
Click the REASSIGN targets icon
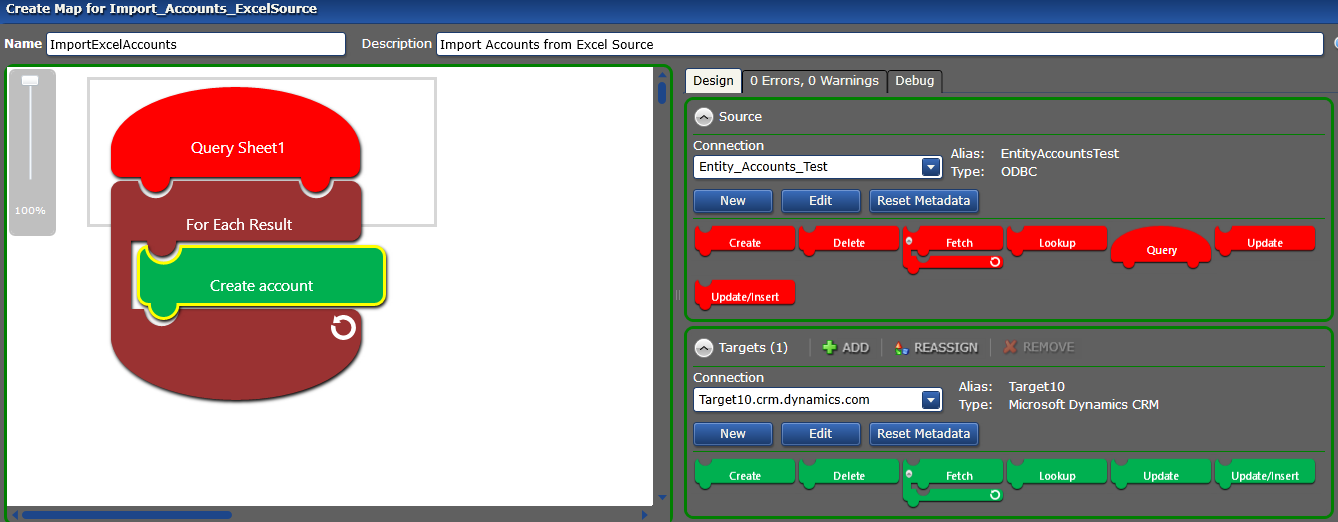(902, 348)
